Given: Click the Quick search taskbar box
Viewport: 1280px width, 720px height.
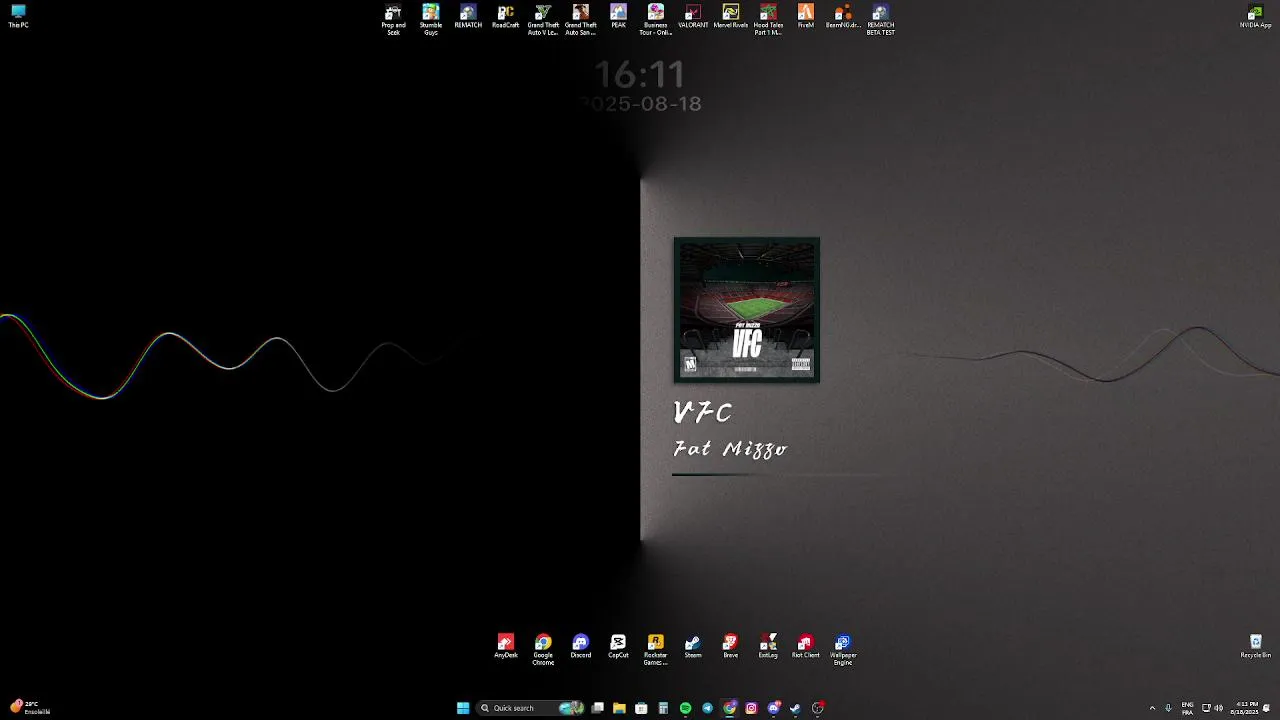Looking at the screenshot, I should (531, 708).
